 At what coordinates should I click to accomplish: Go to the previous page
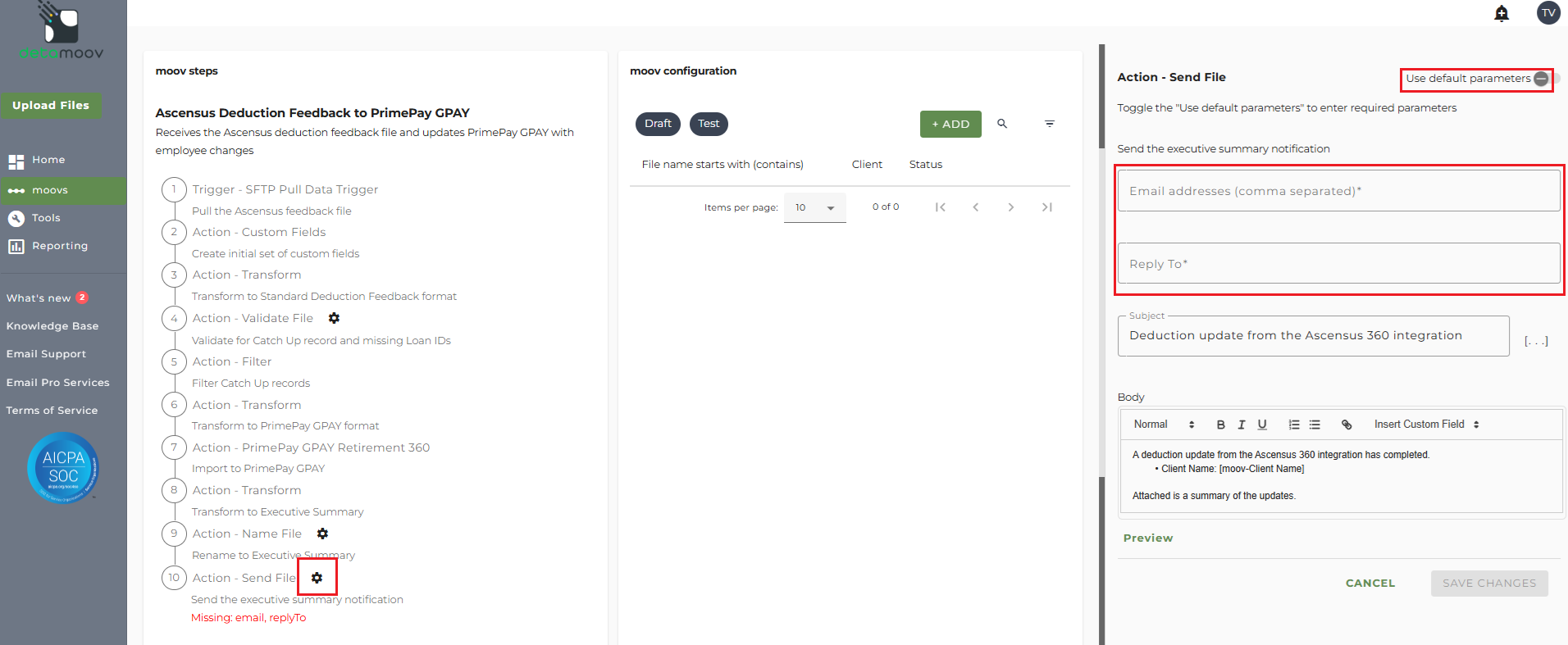(x=976, y=207)
